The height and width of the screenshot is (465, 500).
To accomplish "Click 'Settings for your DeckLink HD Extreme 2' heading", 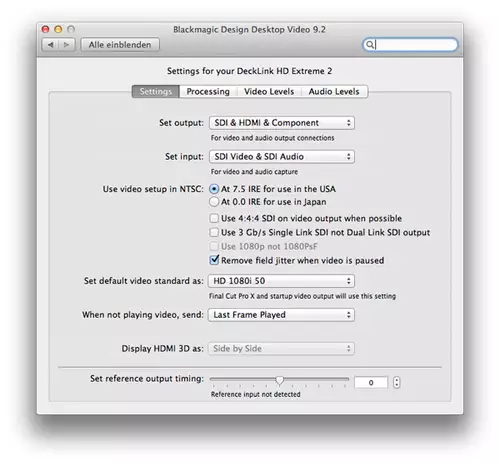I will point(249,71).
